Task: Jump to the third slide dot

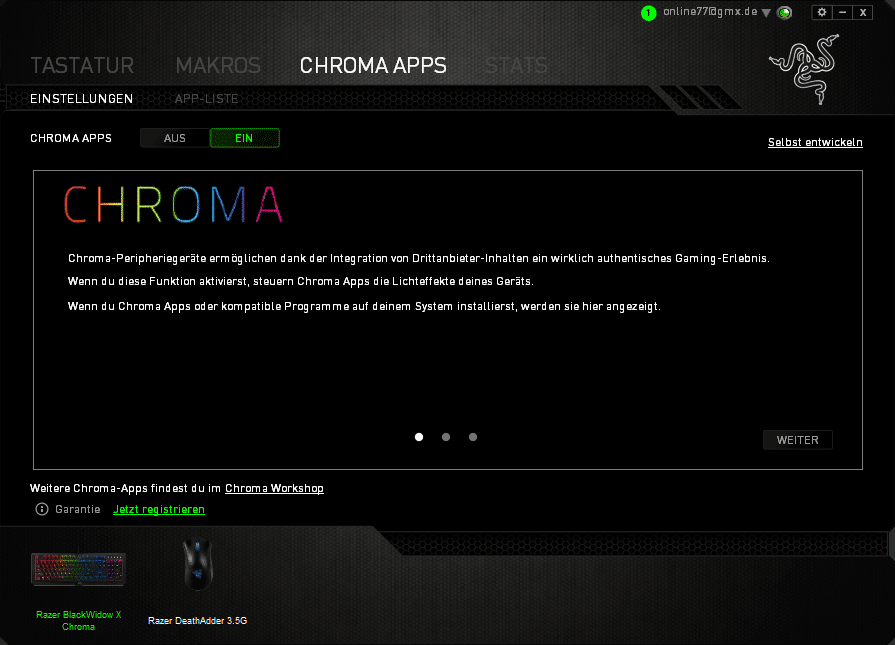Action: tap(473, 437)
